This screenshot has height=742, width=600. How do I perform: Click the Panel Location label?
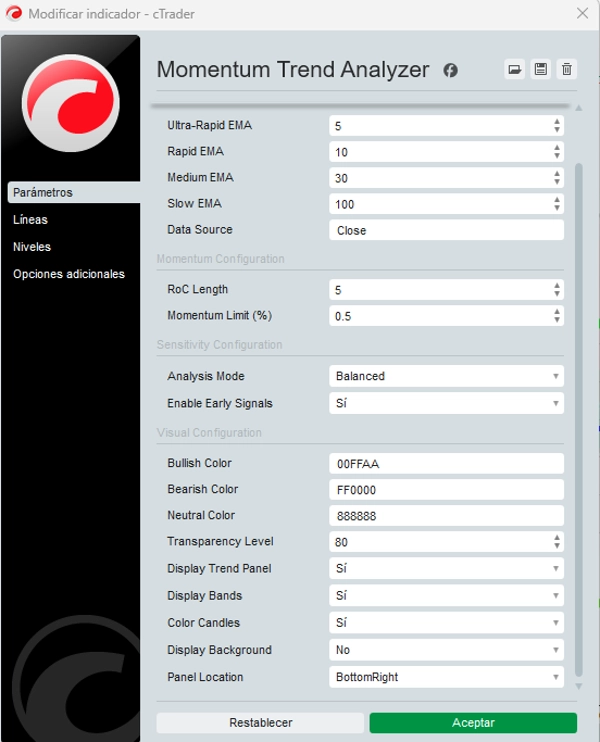(205, 677)
